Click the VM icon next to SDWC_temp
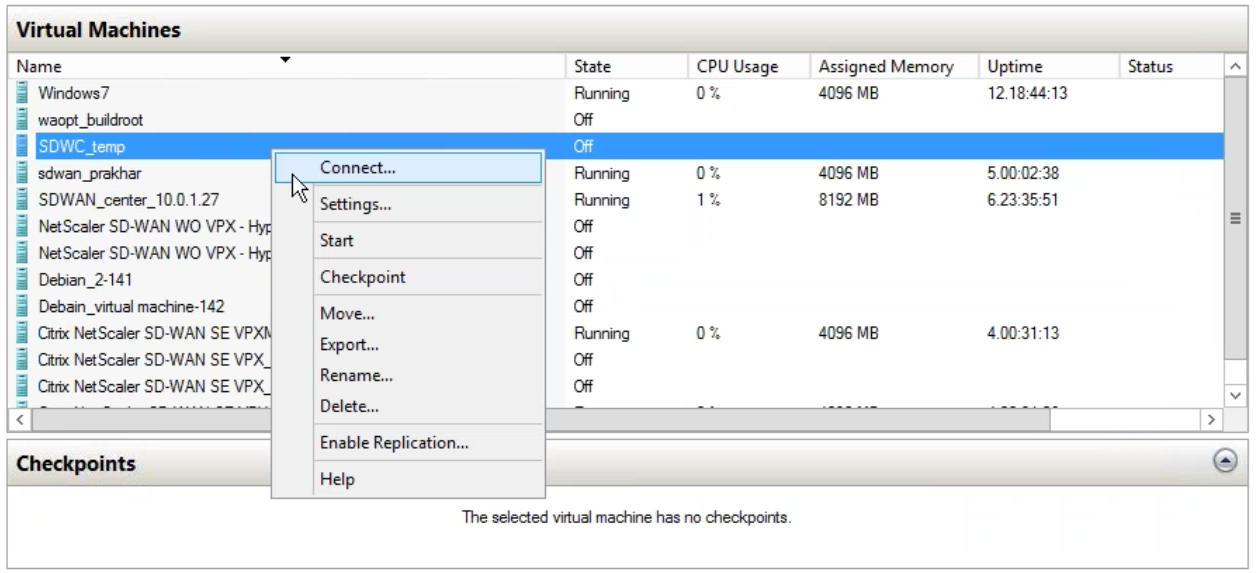1256x573 pixels. click(22, 147)
